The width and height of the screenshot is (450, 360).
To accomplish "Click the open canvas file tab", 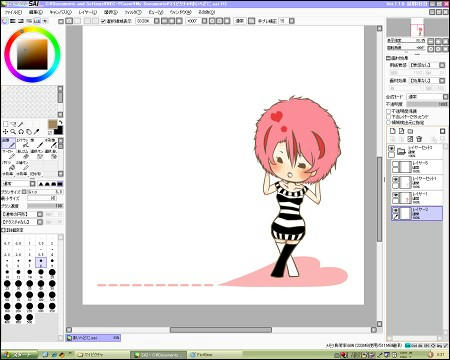I will coord(93,338).
